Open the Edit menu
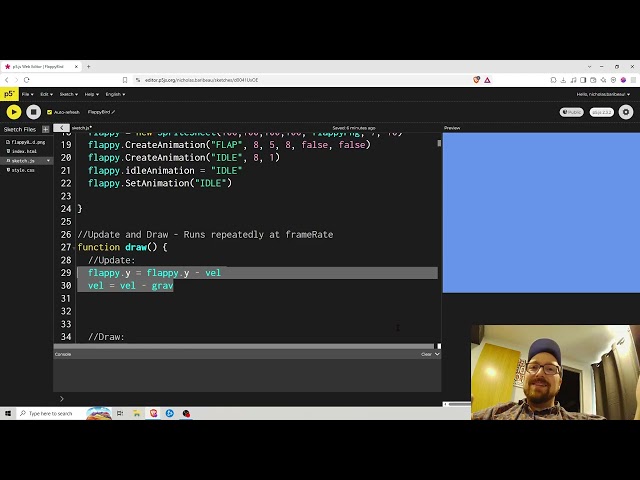This screenshot has width=640, height=480. point(46,94)
